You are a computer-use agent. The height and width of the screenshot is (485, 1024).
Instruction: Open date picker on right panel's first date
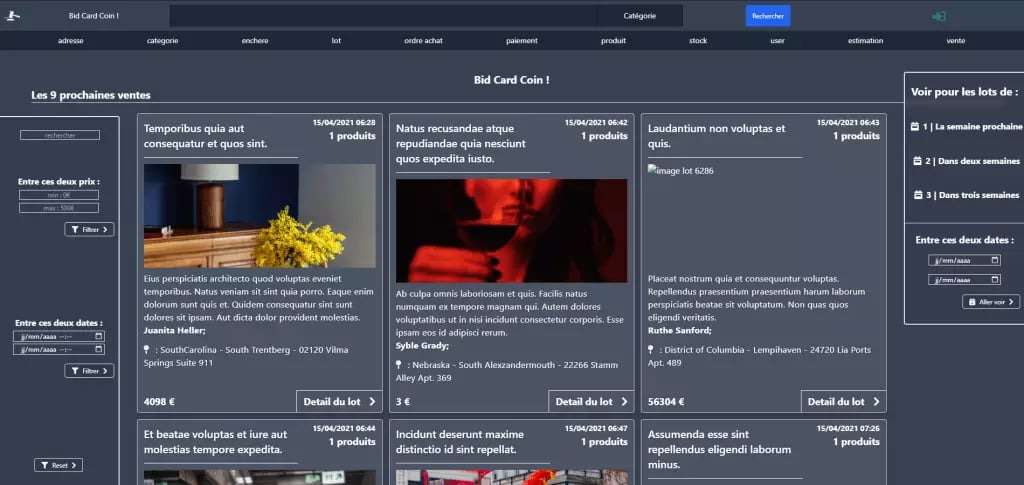[994, 260]
